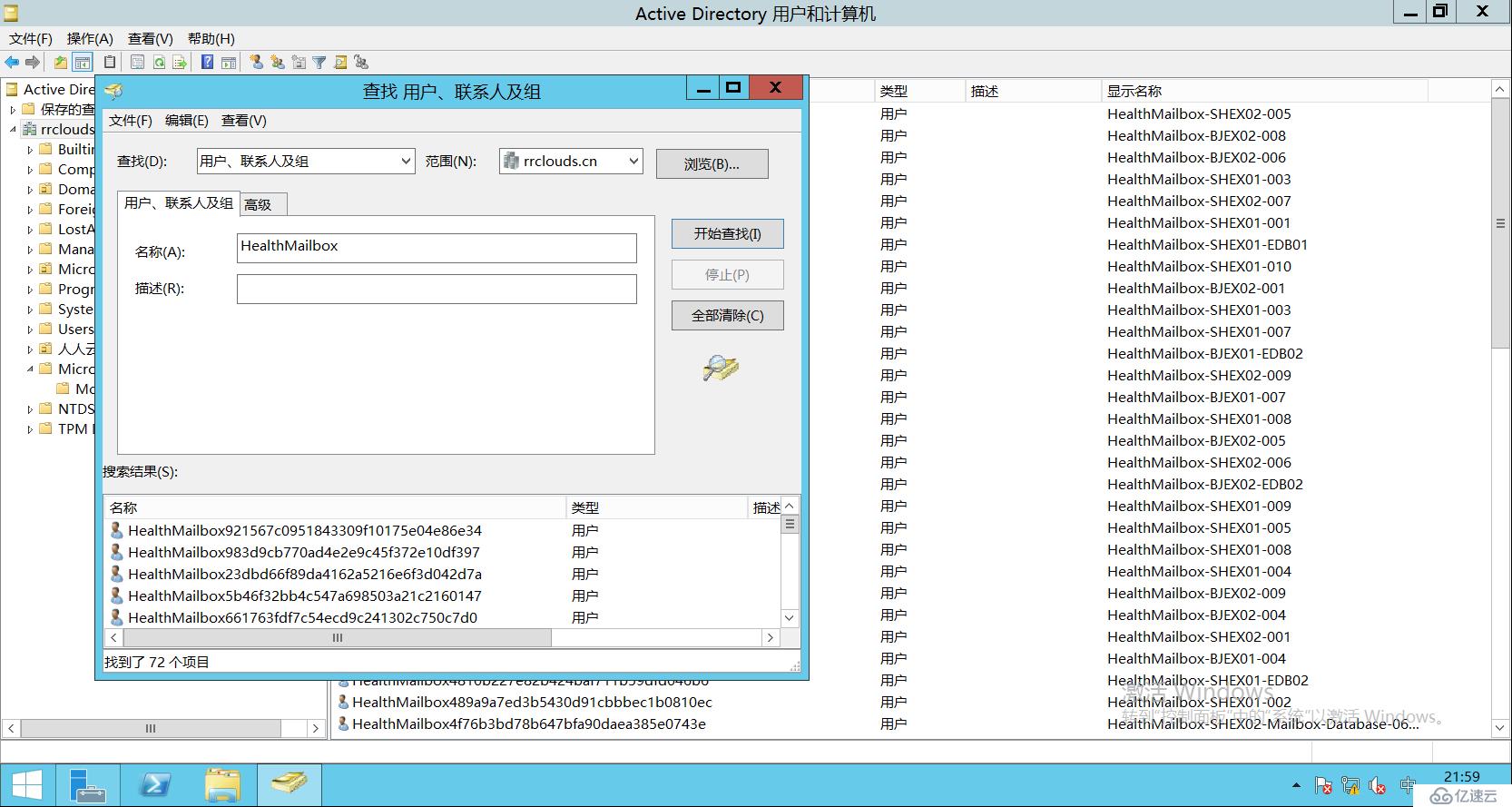1512x807 pixels.
Task: Sort search results by 名称 column header
Action: point(335,507)
